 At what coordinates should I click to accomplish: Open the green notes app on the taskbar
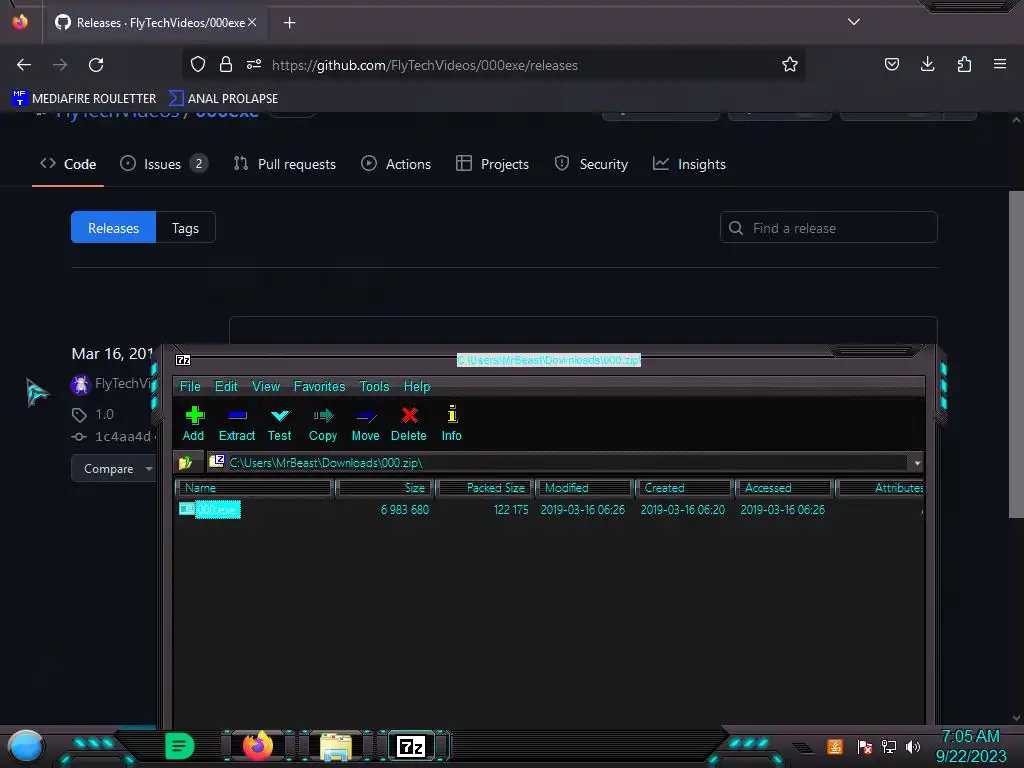coord(180,746)
